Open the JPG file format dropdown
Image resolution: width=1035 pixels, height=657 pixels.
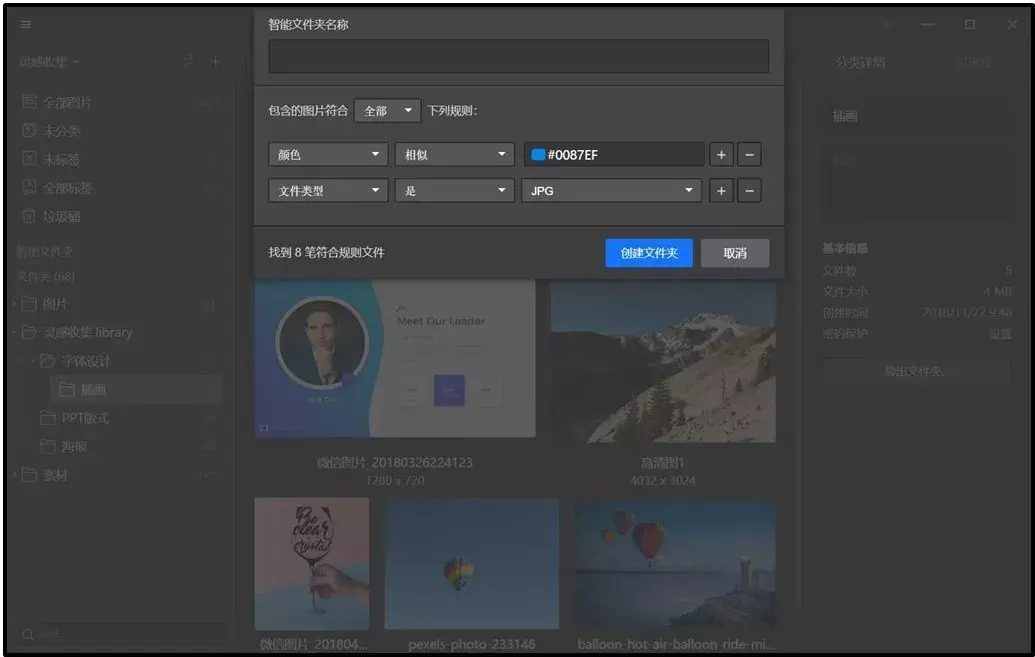coord(611,191)
